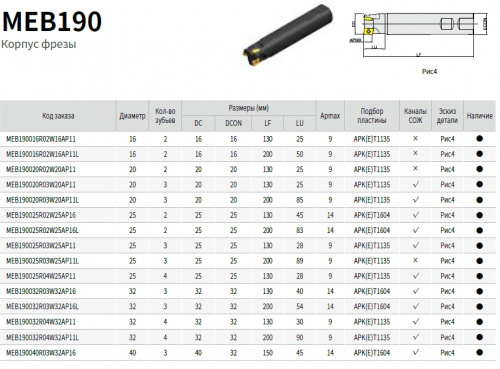Click LU value 90 in MEB190032R04W32AP11L row
Image resolution: width=500 pixels, height=369 pixels.
click(300, 338)
